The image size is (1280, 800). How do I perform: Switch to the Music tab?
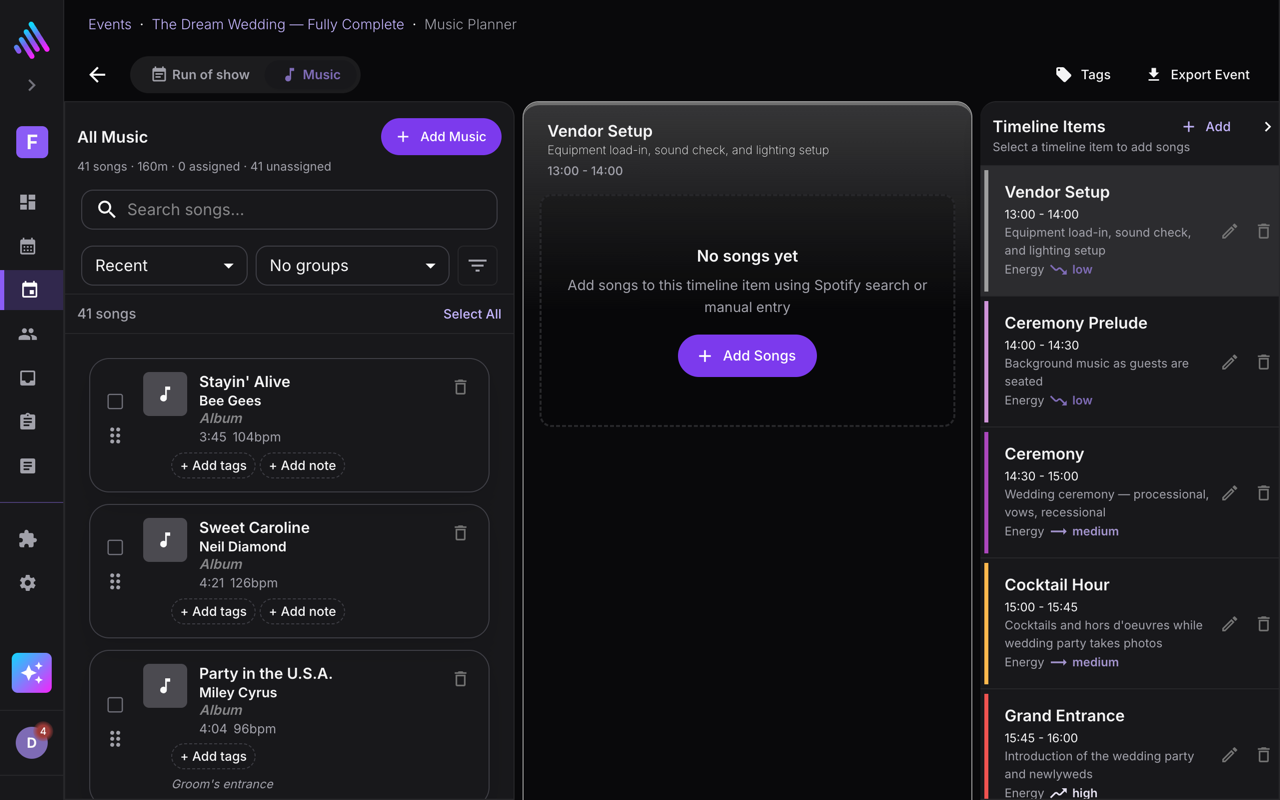(311, 75)
